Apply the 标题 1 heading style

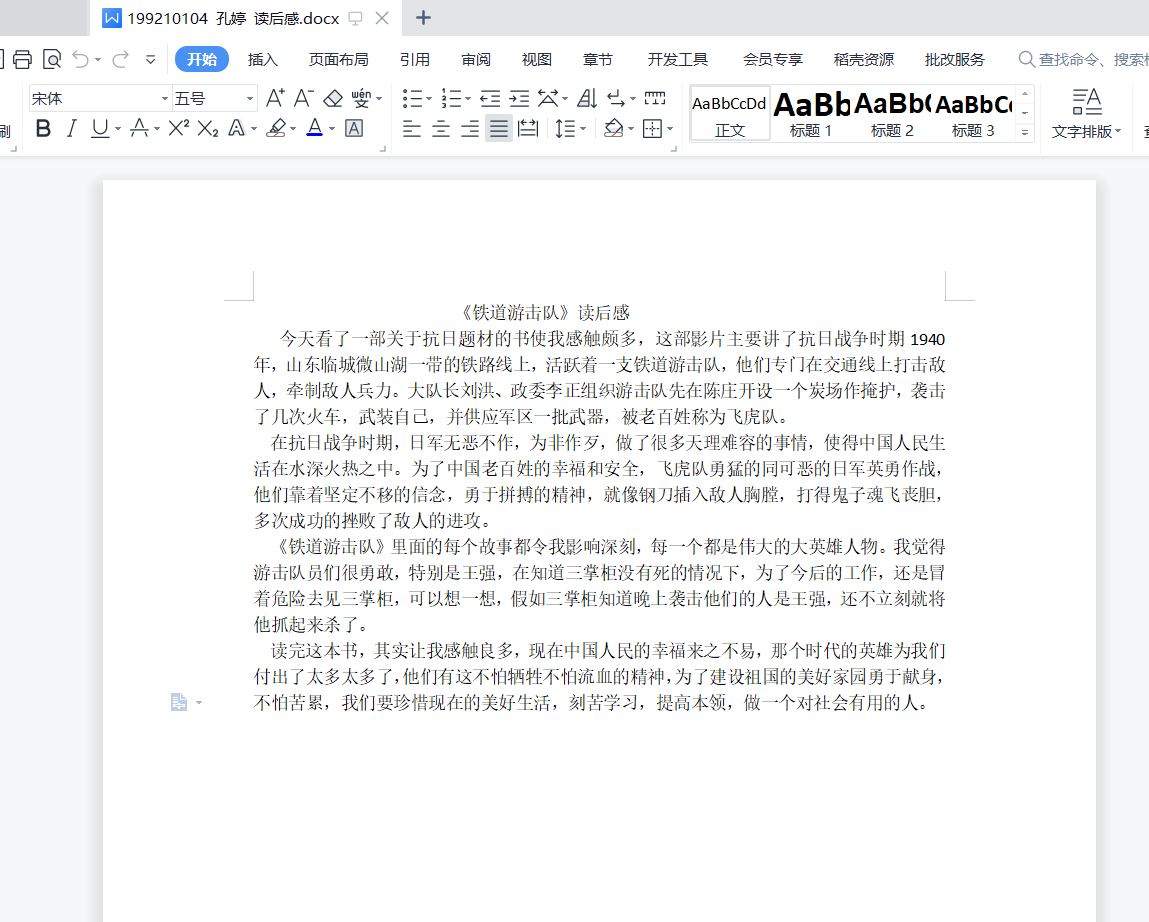pyautogui.click(x=811, y=114)
